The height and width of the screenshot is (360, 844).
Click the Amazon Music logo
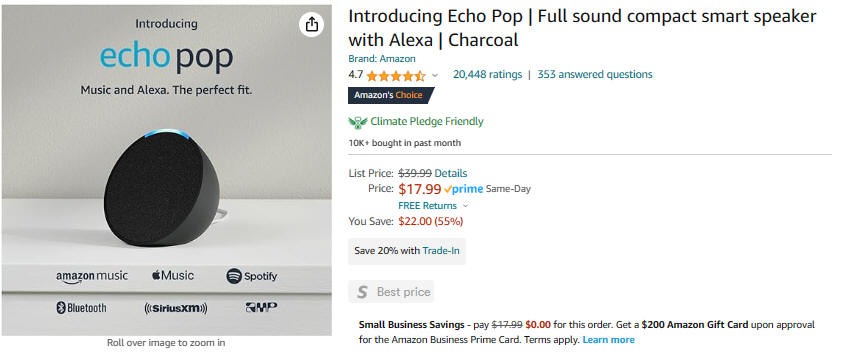pos(92,277)
